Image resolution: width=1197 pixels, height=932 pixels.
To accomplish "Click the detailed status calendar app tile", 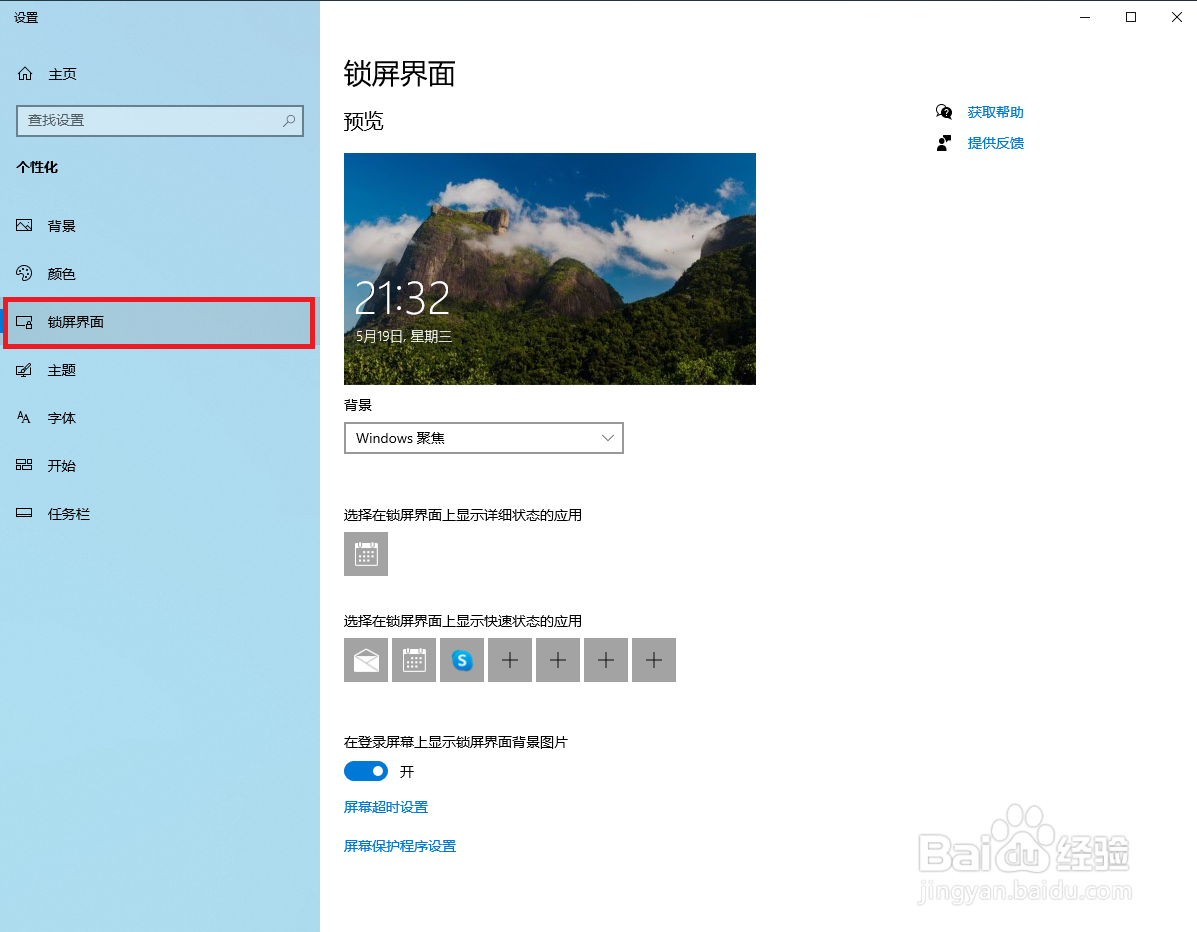I will [366, 554].
